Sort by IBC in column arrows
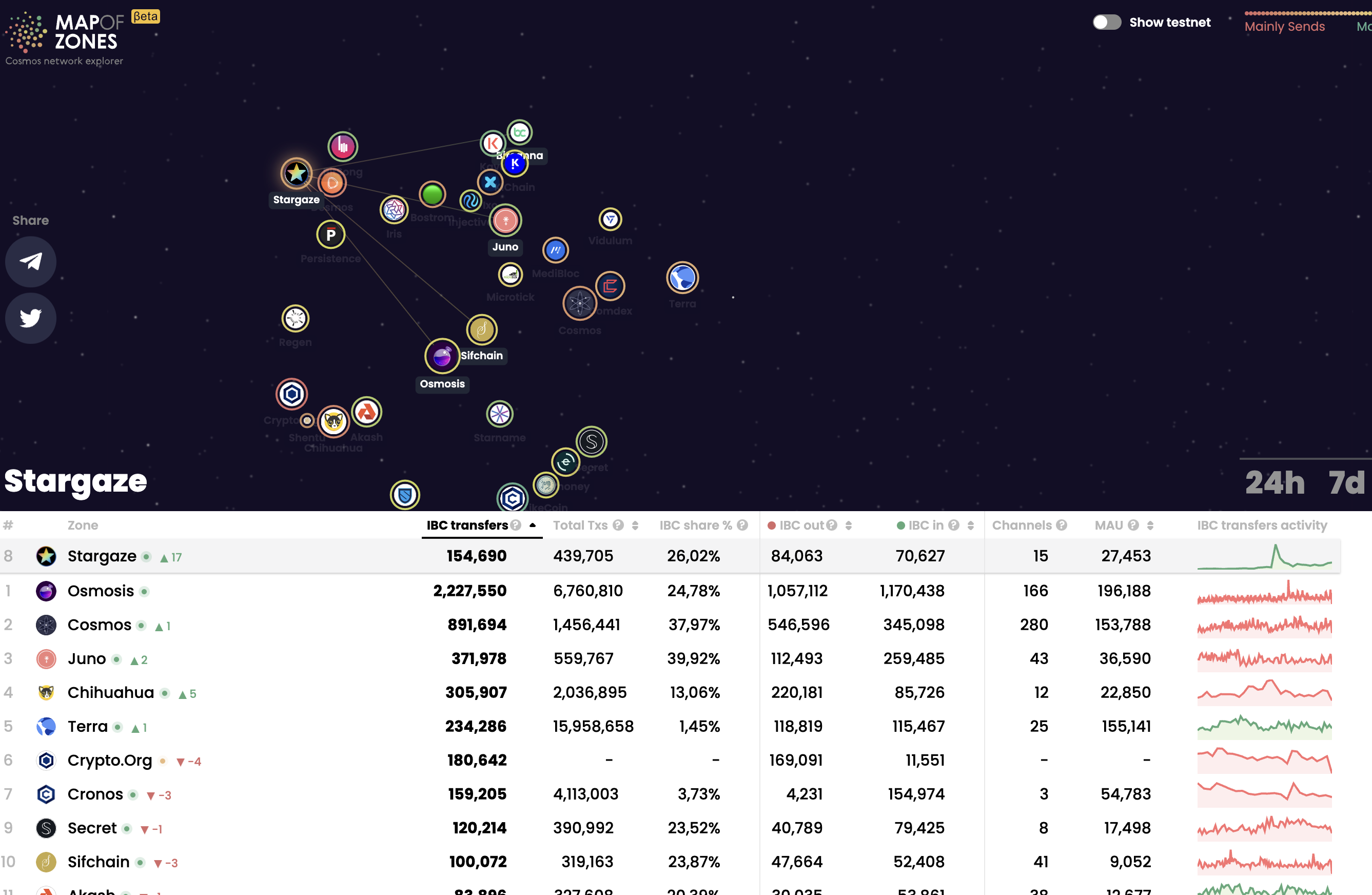1372x895 pixels. (970, 526)
